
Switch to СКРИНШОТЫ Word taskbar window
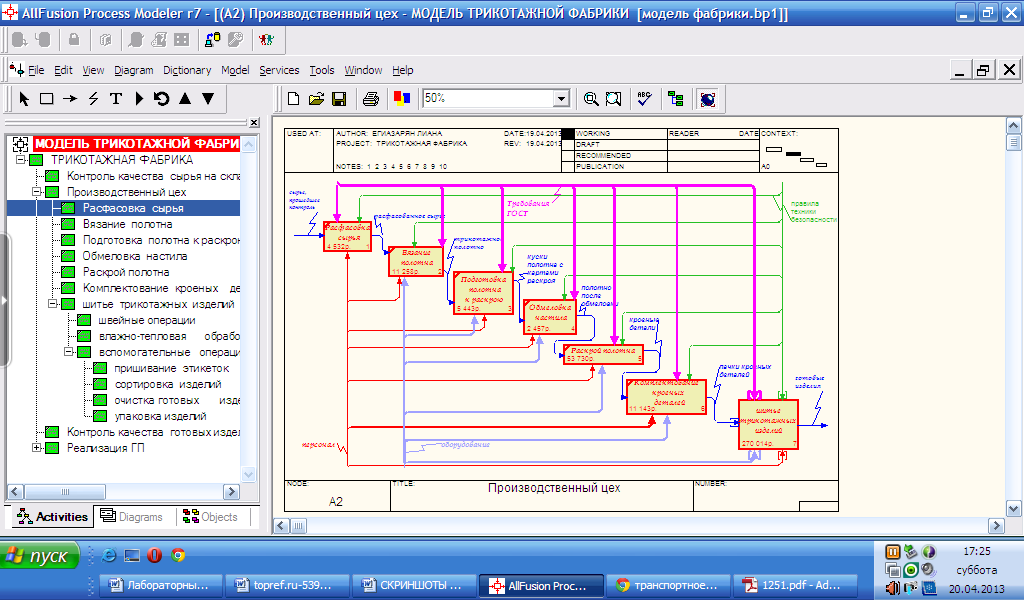(413, 586)
